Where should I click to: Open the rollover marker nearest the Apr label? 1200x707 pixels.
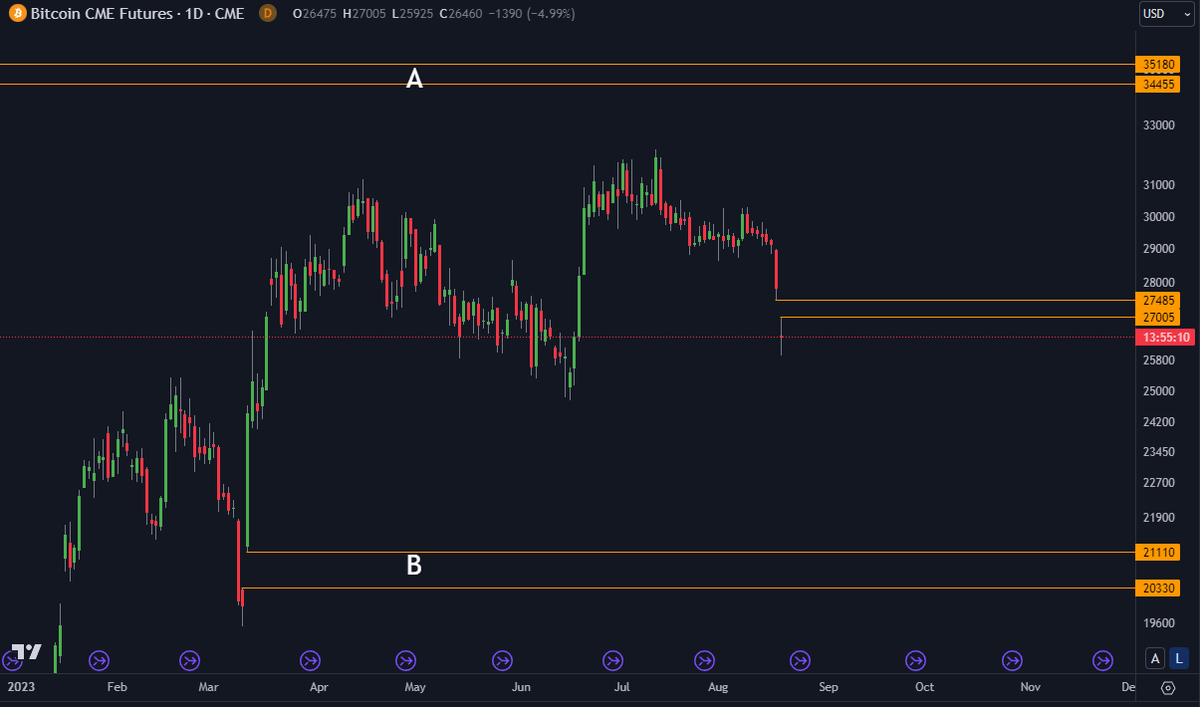coord(310,660)
